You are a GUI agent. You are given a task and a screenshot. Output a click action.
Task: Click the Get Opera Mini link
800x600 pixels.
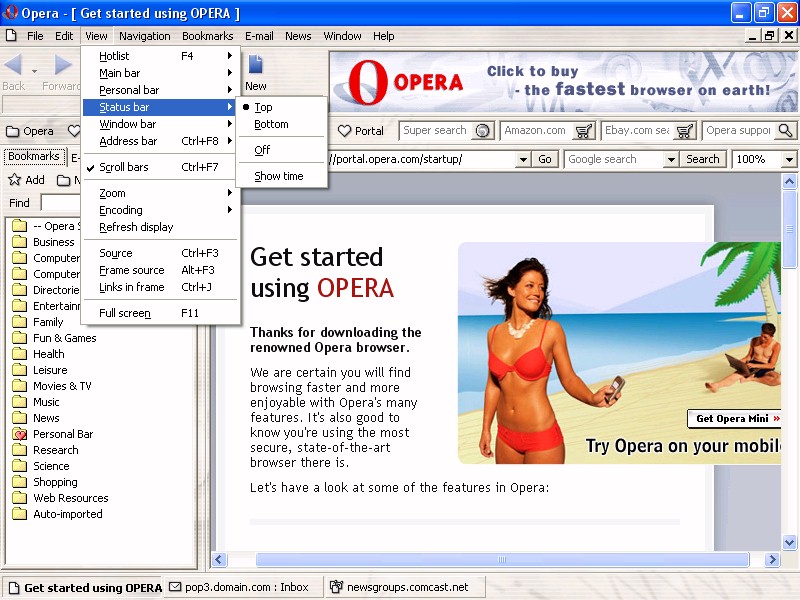734,418
